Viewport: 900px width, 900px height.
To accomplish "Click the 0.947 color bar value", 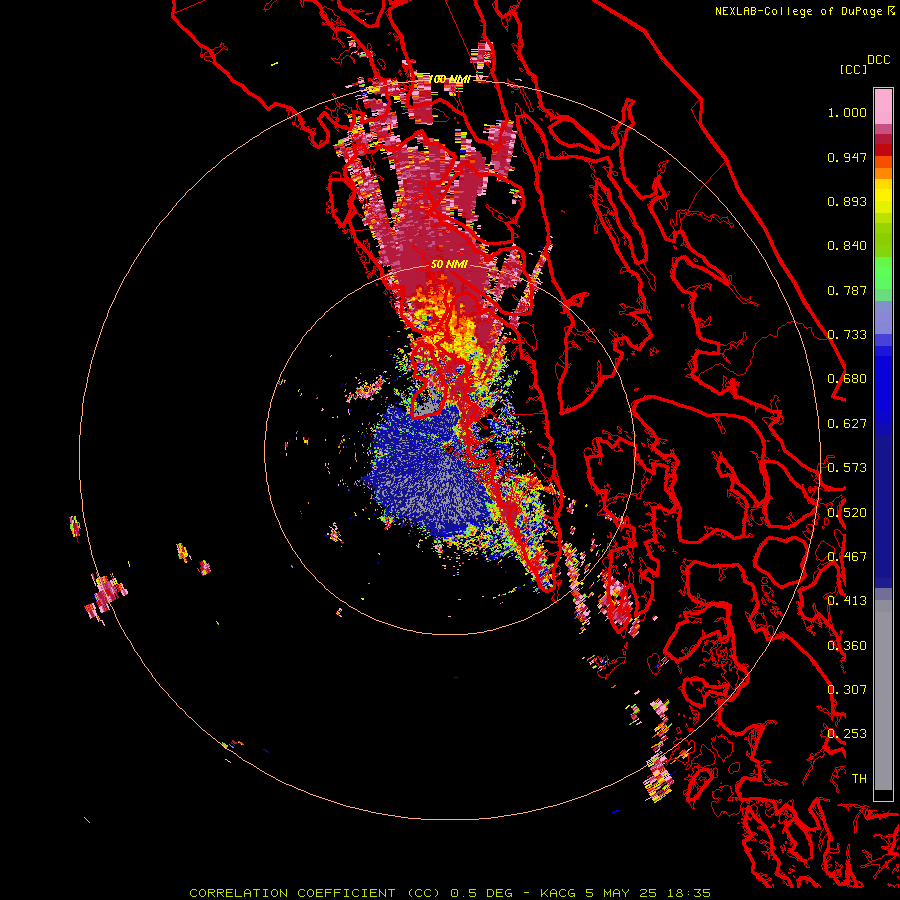I will pos(847,157).
